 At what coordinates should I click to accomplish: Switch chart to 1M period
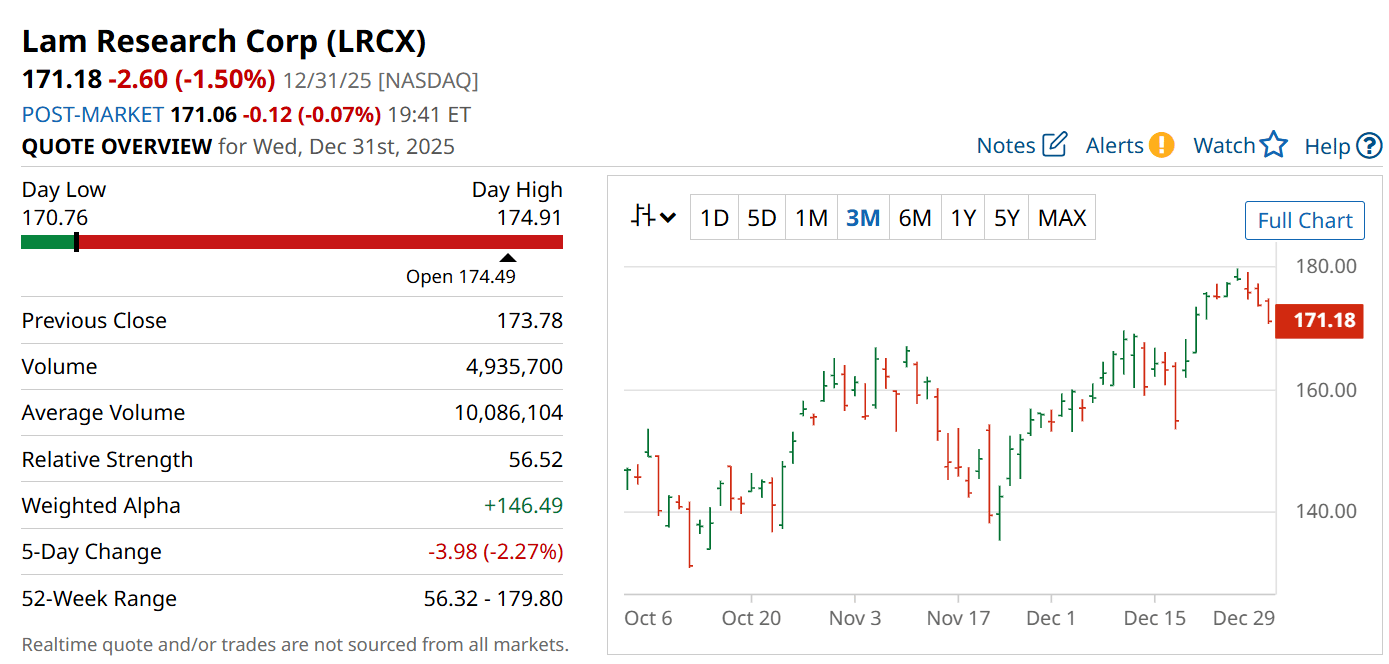click(811, 217)
